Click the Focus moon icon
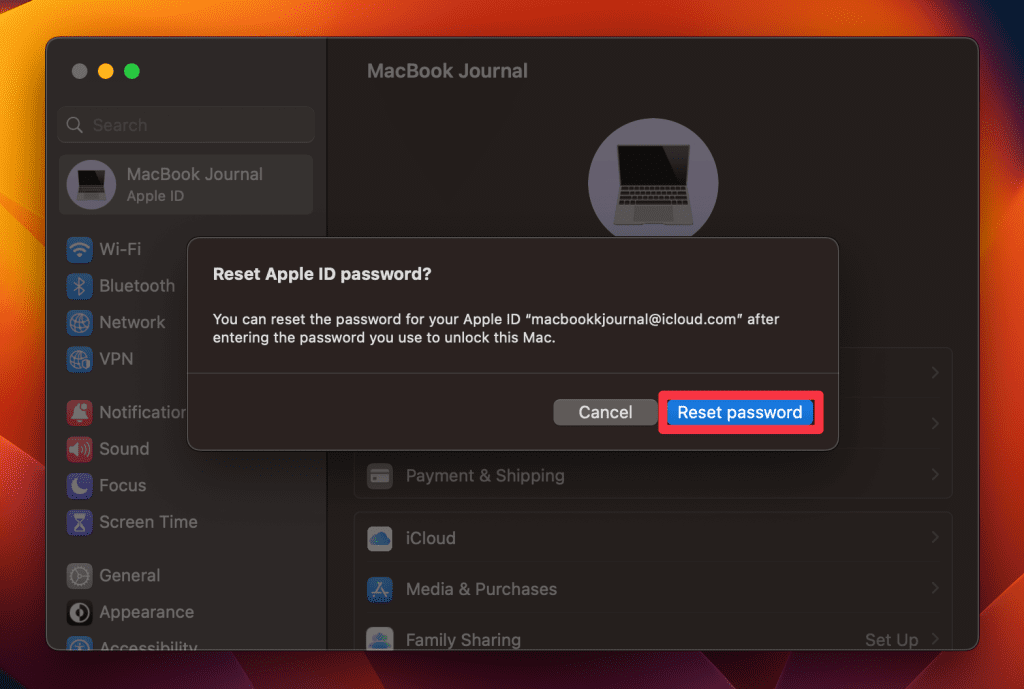The height and width of the screenshot is (689, 1024). [x=80, y=485]
